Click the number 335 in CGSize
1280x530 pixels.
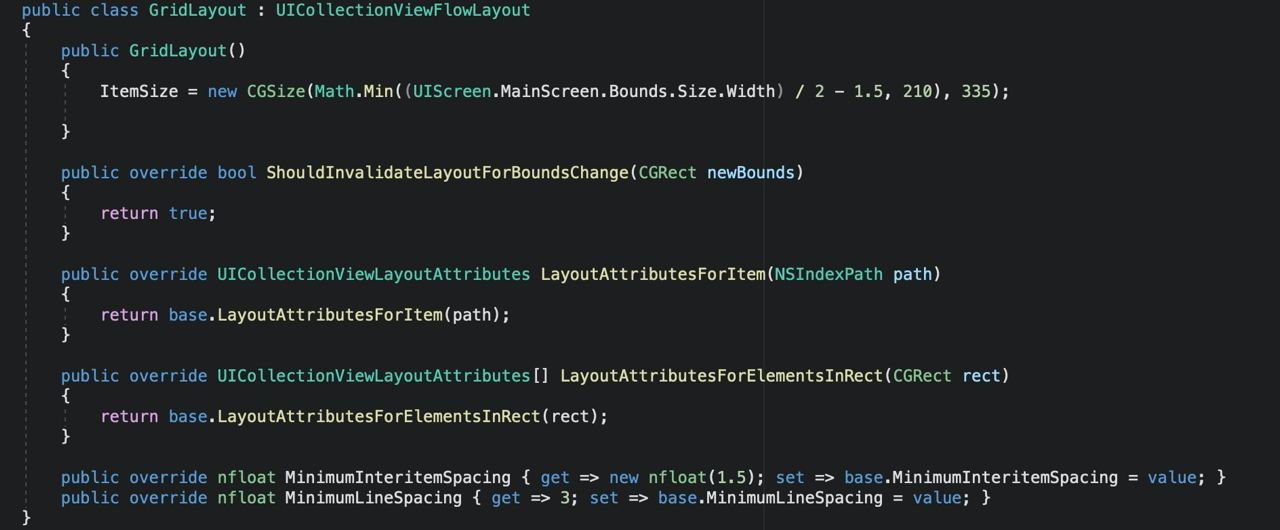976,91
